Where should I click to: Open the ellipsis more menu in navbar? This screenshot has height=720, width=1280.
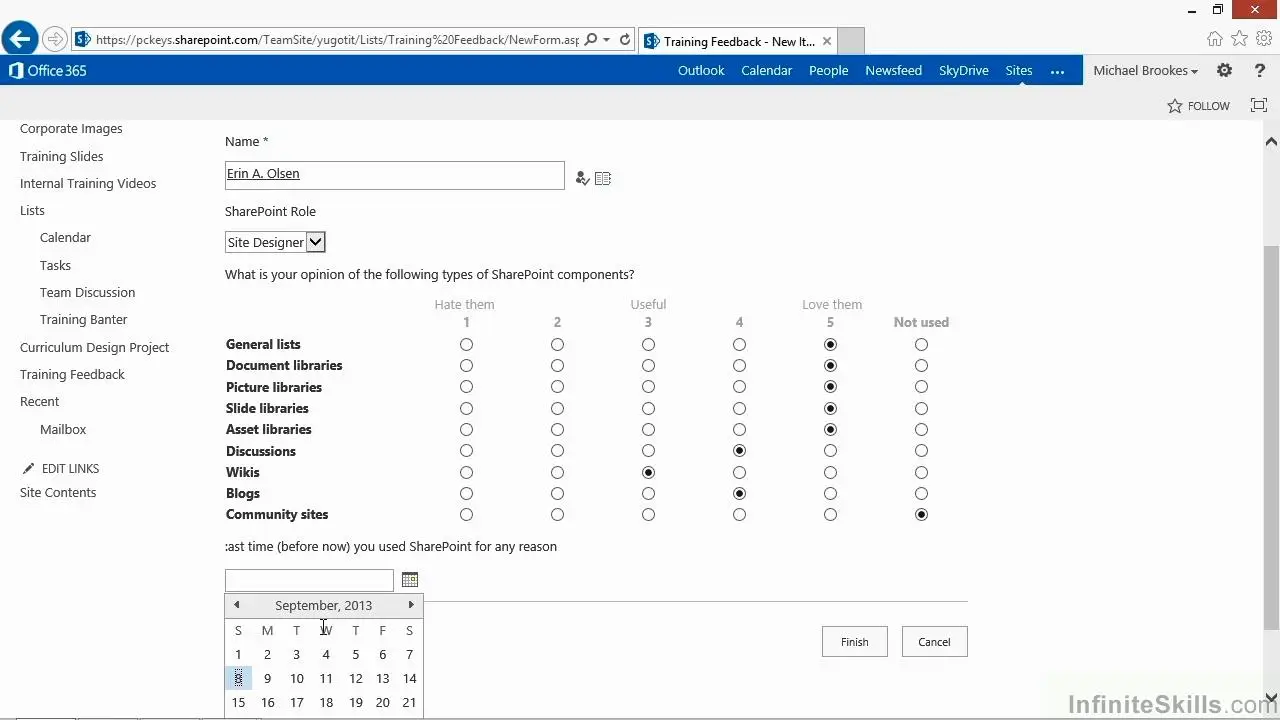coord(1057,71)
